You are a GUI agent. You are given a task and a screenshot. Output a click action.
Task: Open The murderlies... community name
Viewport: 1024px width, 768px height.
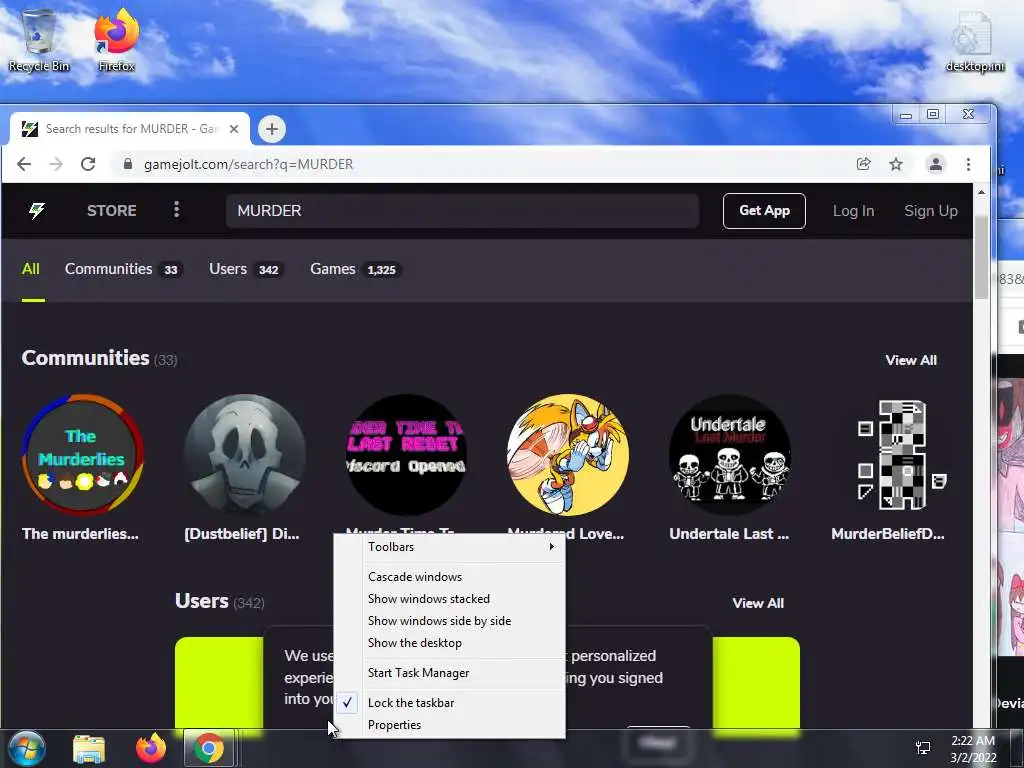tap(80, 534)
